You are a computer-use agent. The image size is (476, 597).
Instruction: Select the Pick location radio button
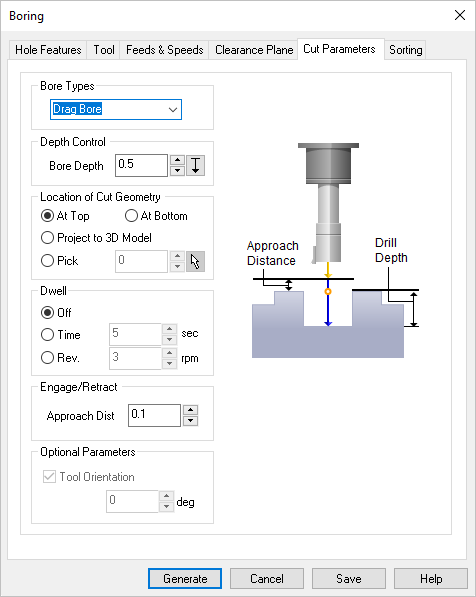47,261
